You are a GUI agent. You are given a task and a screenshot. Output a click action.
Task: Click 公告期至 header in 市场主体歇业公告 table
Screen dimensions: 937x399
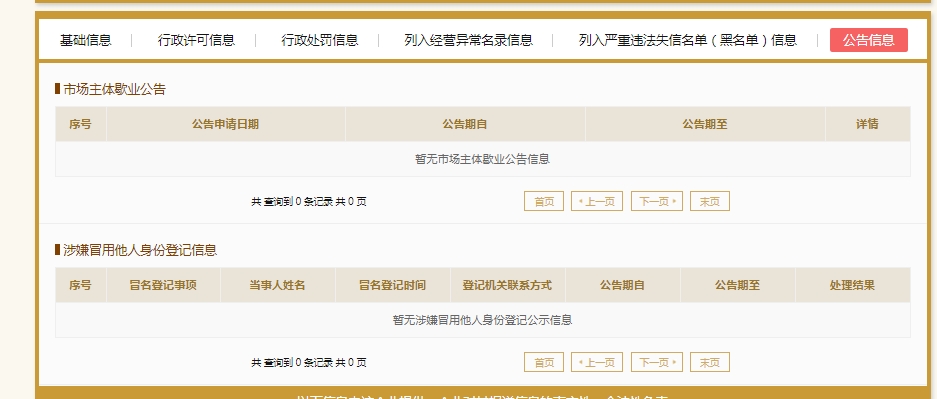pos(705,124)
